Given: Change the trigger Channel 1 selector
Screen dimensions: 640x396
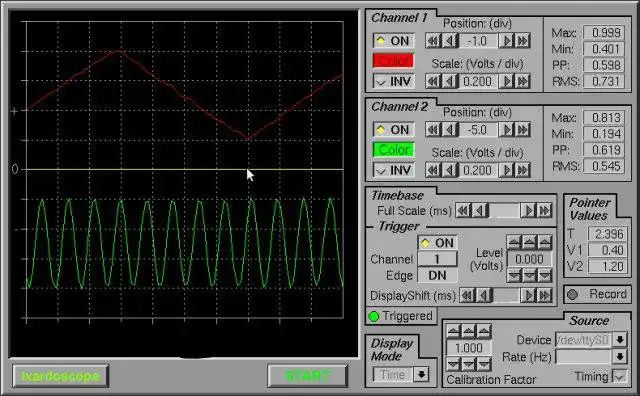Looking at the screenshot, I should pyautogui.click(x=438, y=259).
